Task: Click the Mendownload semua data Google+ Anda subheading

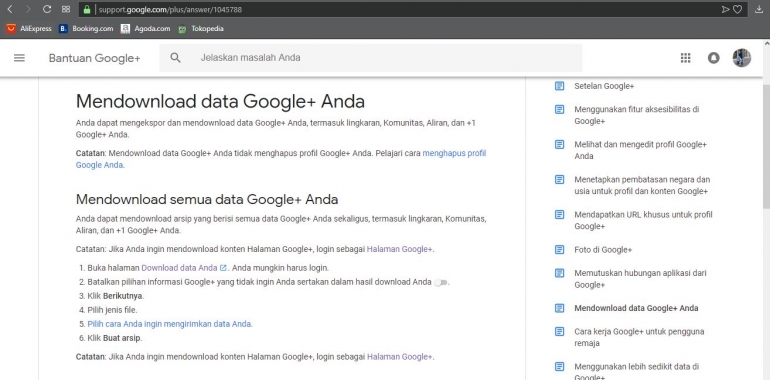Action: coord(207,199)
